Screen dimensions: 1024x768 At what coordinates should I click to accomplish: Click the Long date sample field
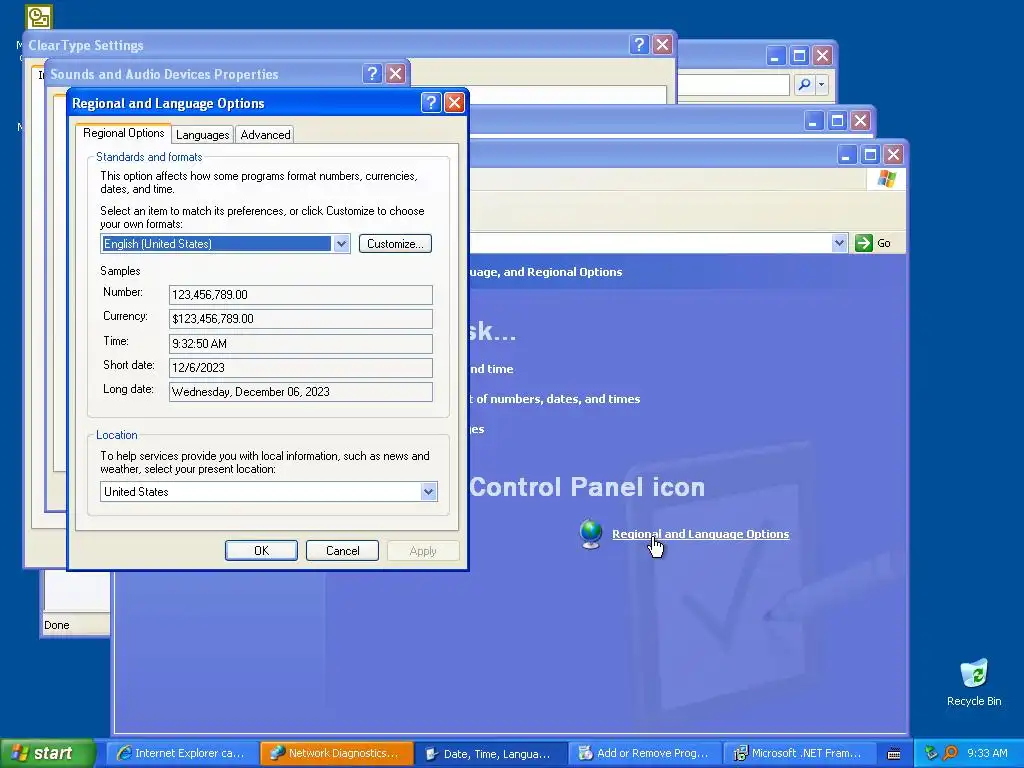pos(300,392)
